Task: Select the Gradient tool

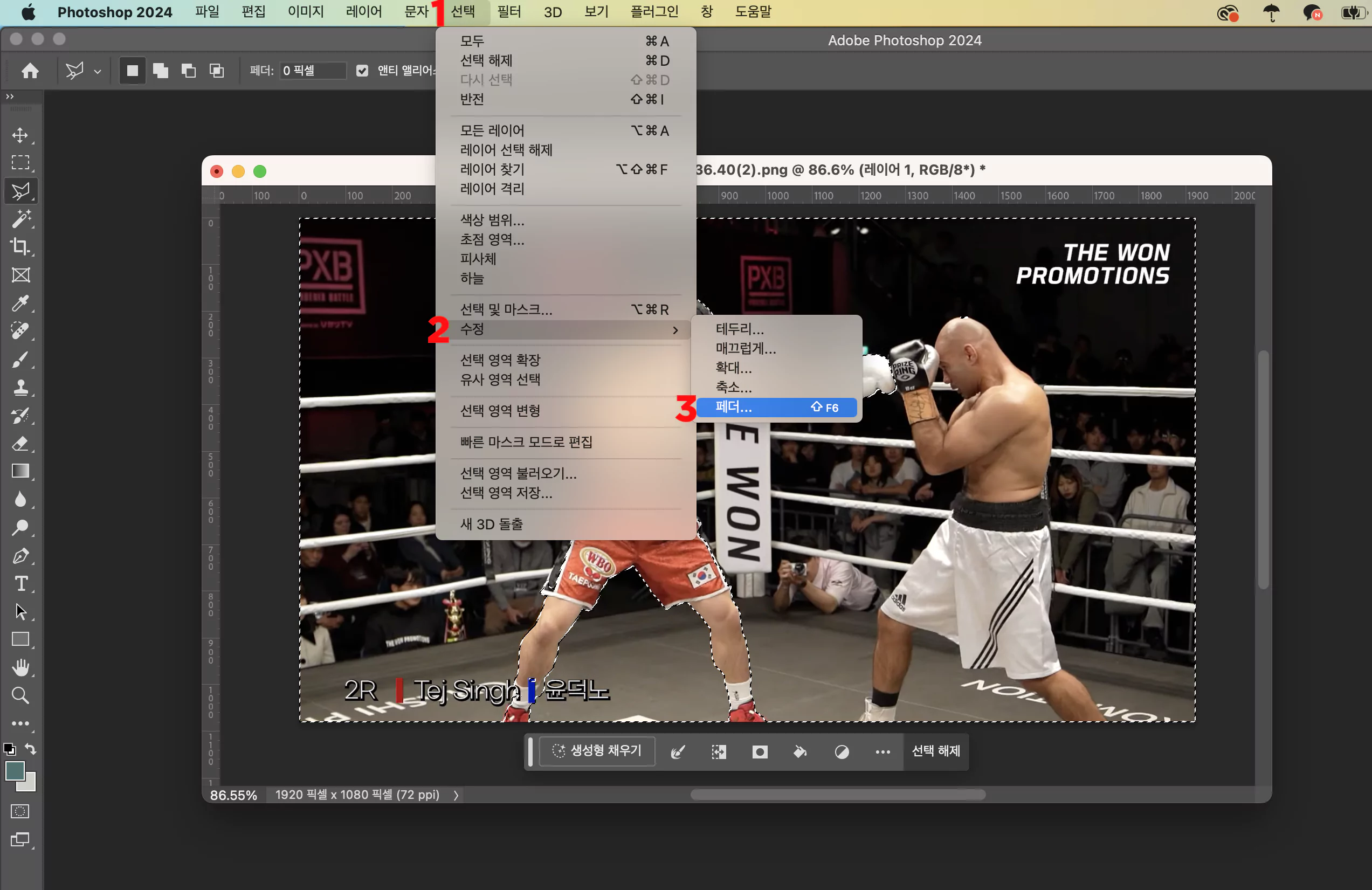Action: click(20, 471)
